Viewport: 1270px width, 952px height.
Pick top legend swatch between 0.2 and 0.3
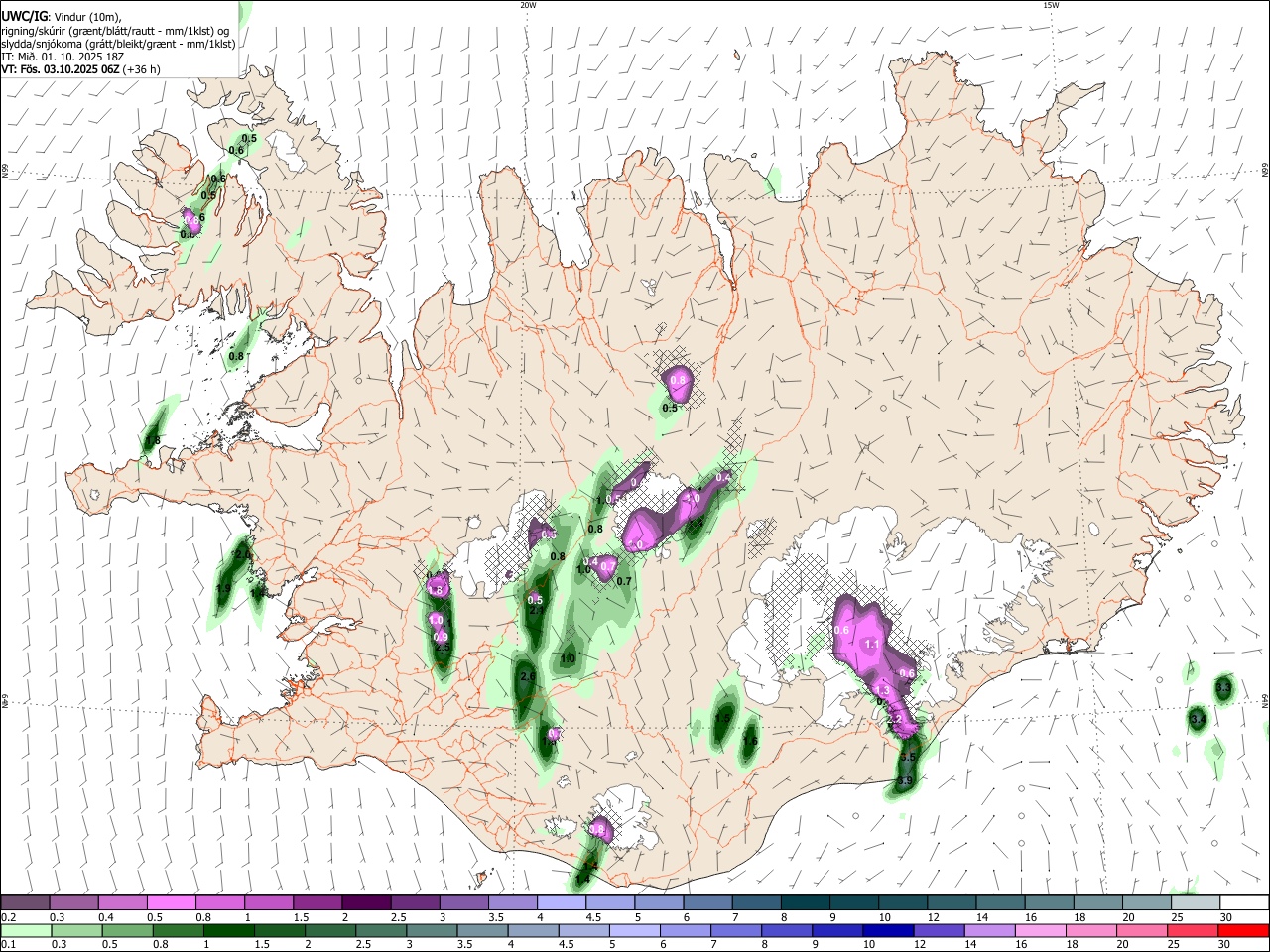pyautogui.click(x=25, y=903)
